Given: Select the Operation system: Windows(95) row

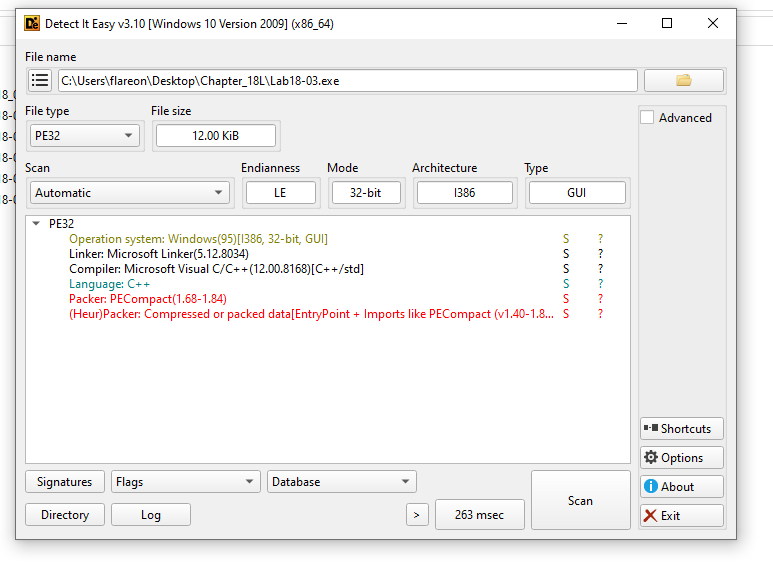Looking at the screenshot, I should [198, 239].
